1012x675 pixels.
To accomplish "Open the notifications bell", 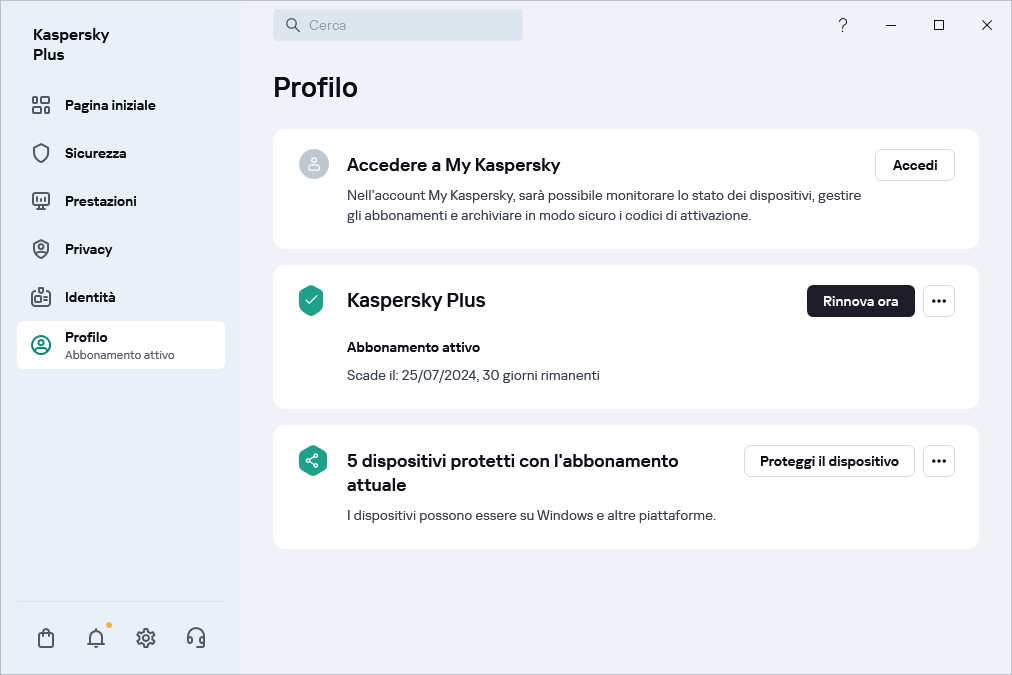I will tap(96, 638).
